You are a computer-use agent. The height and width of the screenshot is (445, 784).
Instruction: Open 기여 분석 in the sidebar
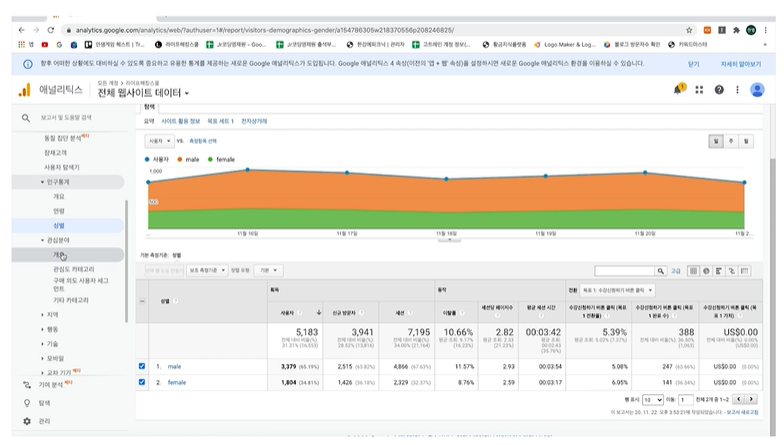pos(50,384)
